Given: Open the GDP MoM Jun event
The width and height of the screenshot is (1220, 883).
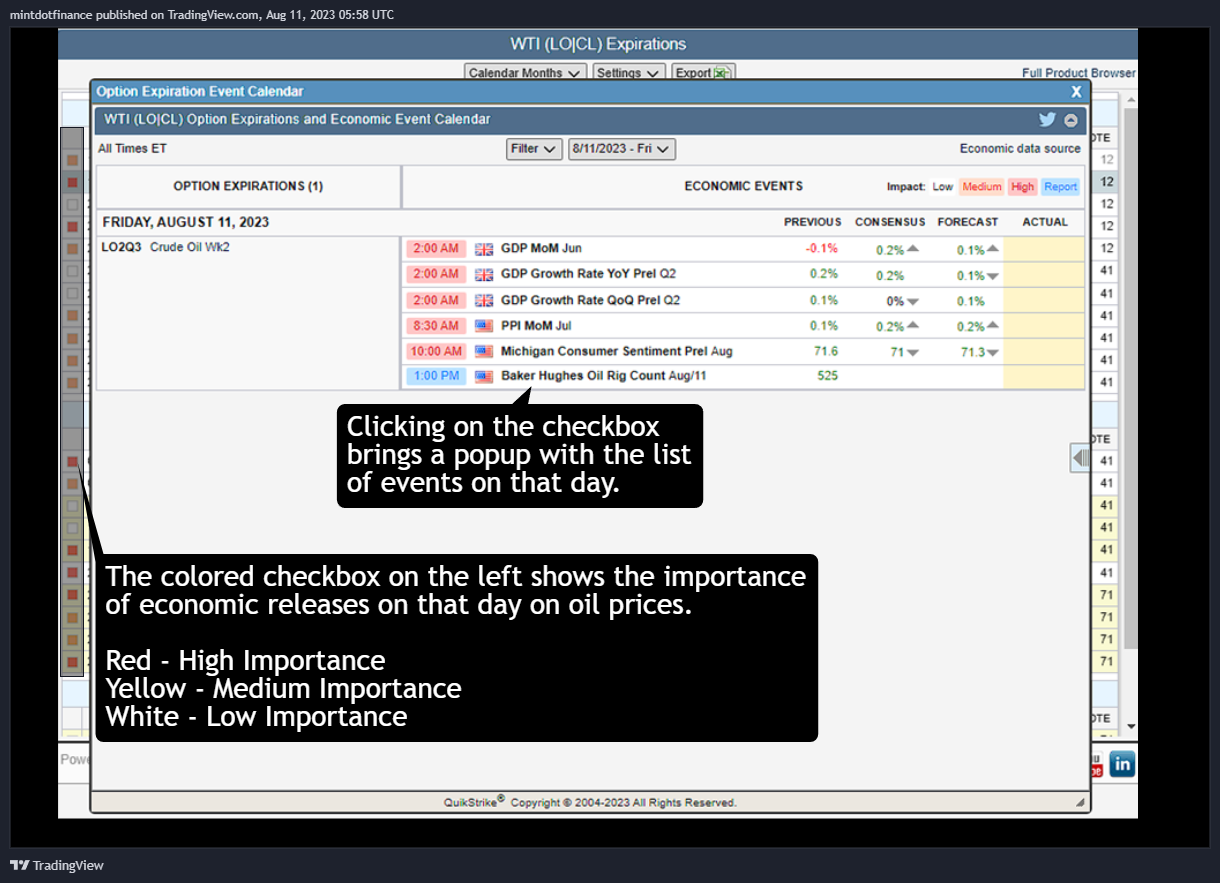Looking at the screenshot, I should point(541,249).
